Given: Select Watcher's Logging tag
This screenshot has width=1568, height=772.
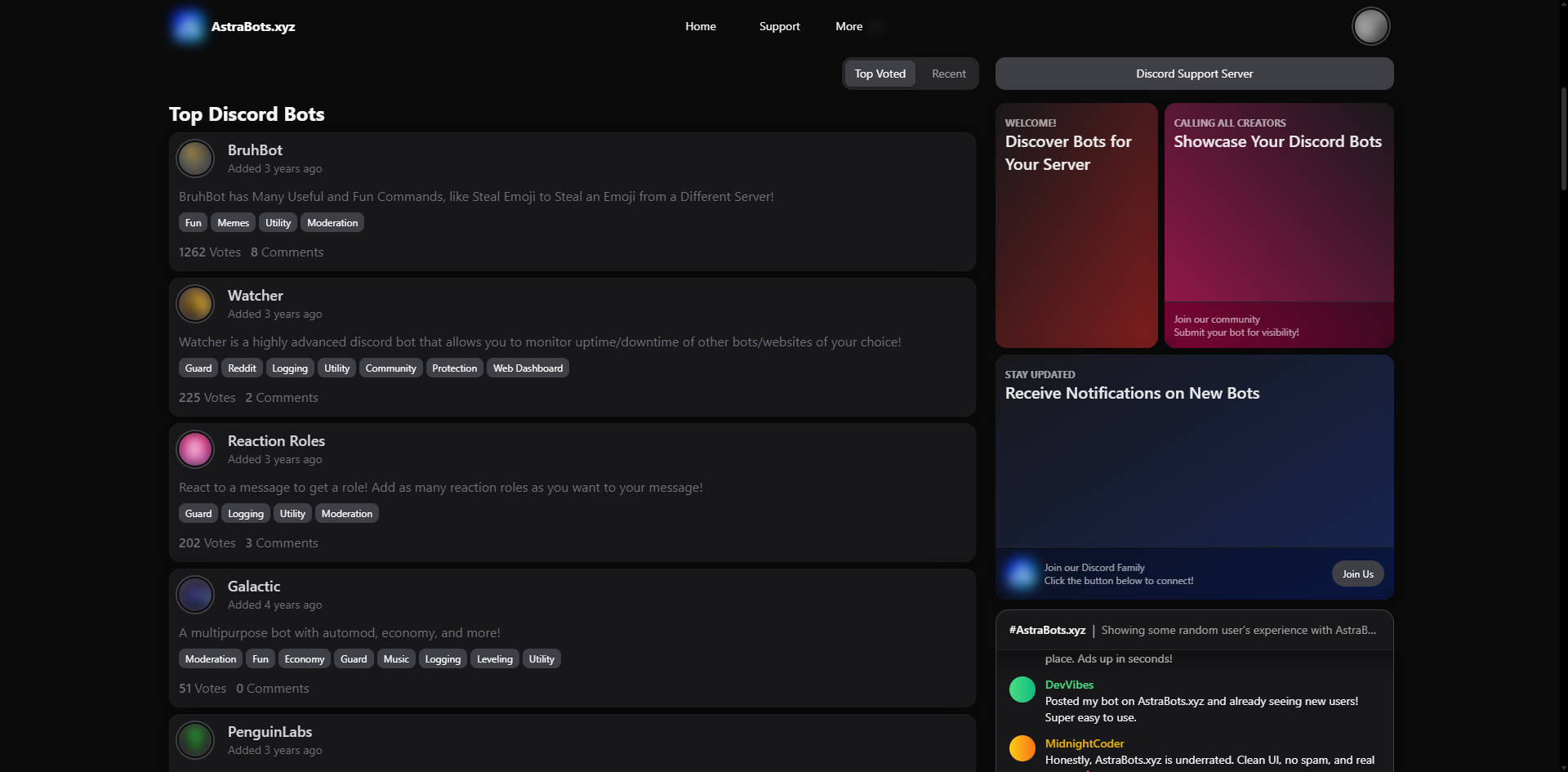Looking at the screenshot, I should [x=290, y=368].
